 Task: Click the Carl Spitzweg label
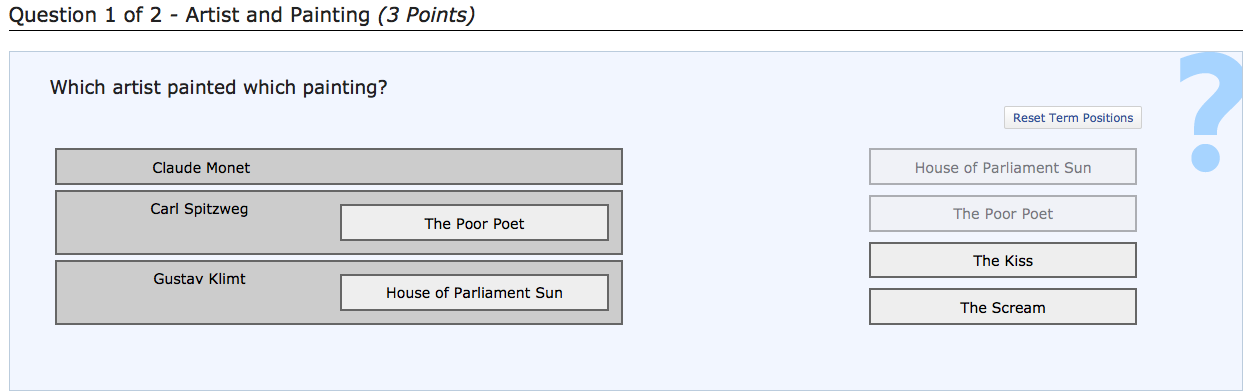[x=199, y=209]
